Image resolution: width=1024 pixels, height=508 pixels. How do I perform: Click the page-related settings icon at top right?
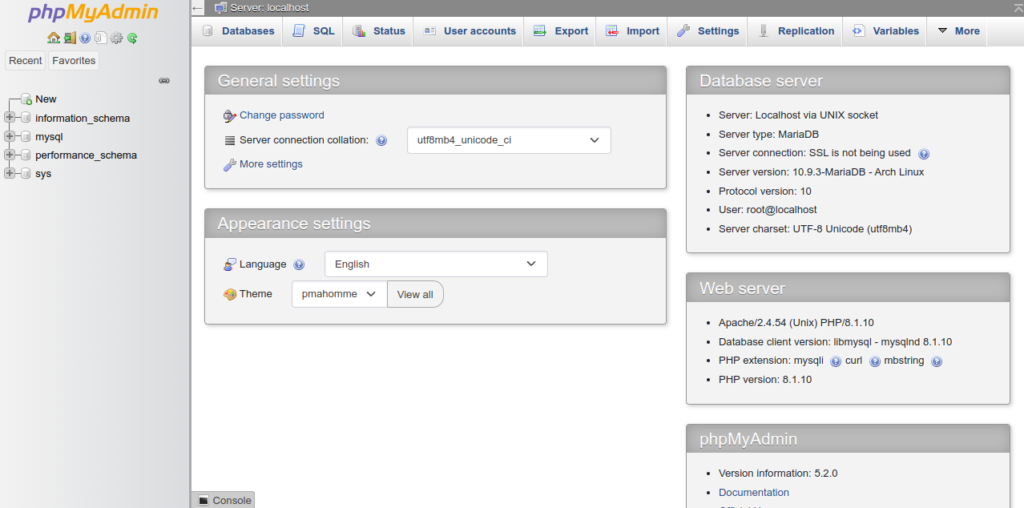(1017, 7)
